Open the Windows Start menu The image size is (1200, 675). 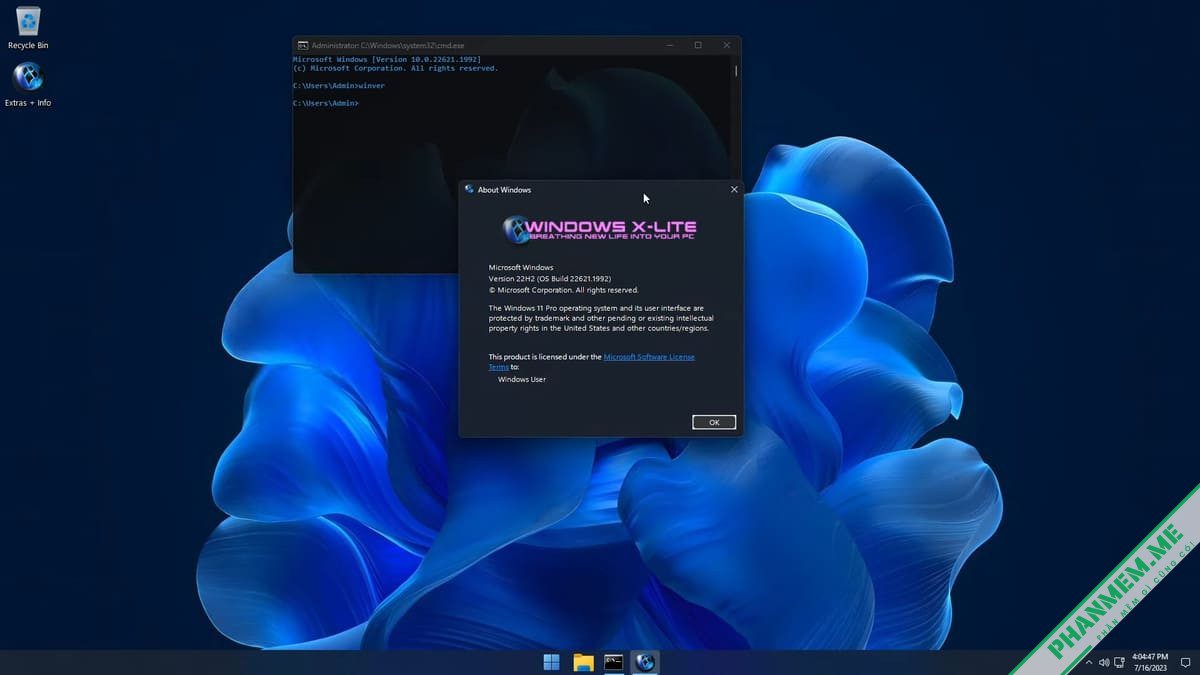click(551, 662)
